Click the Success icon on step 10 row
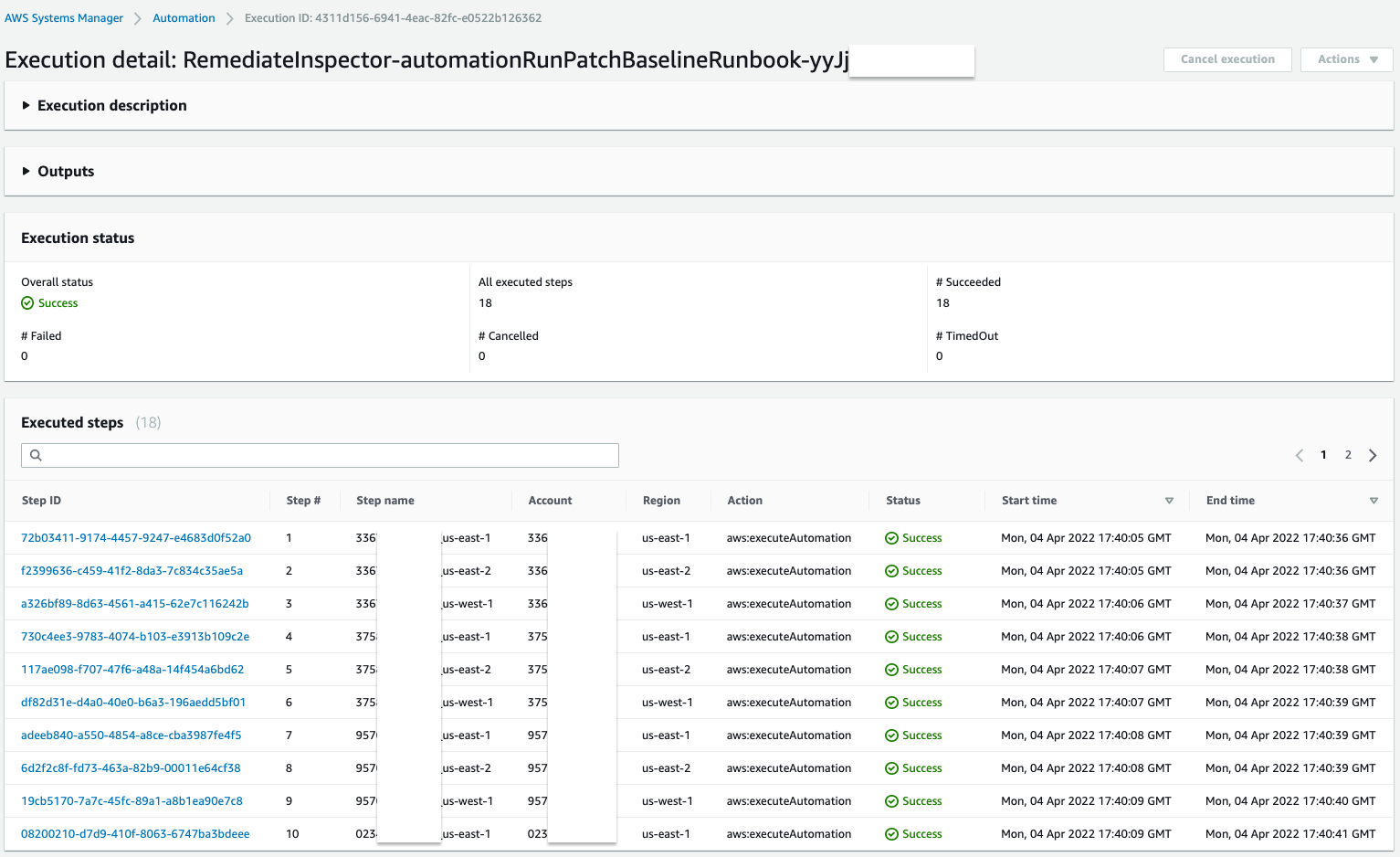1400x857 pixels. [x=892, y=833]
